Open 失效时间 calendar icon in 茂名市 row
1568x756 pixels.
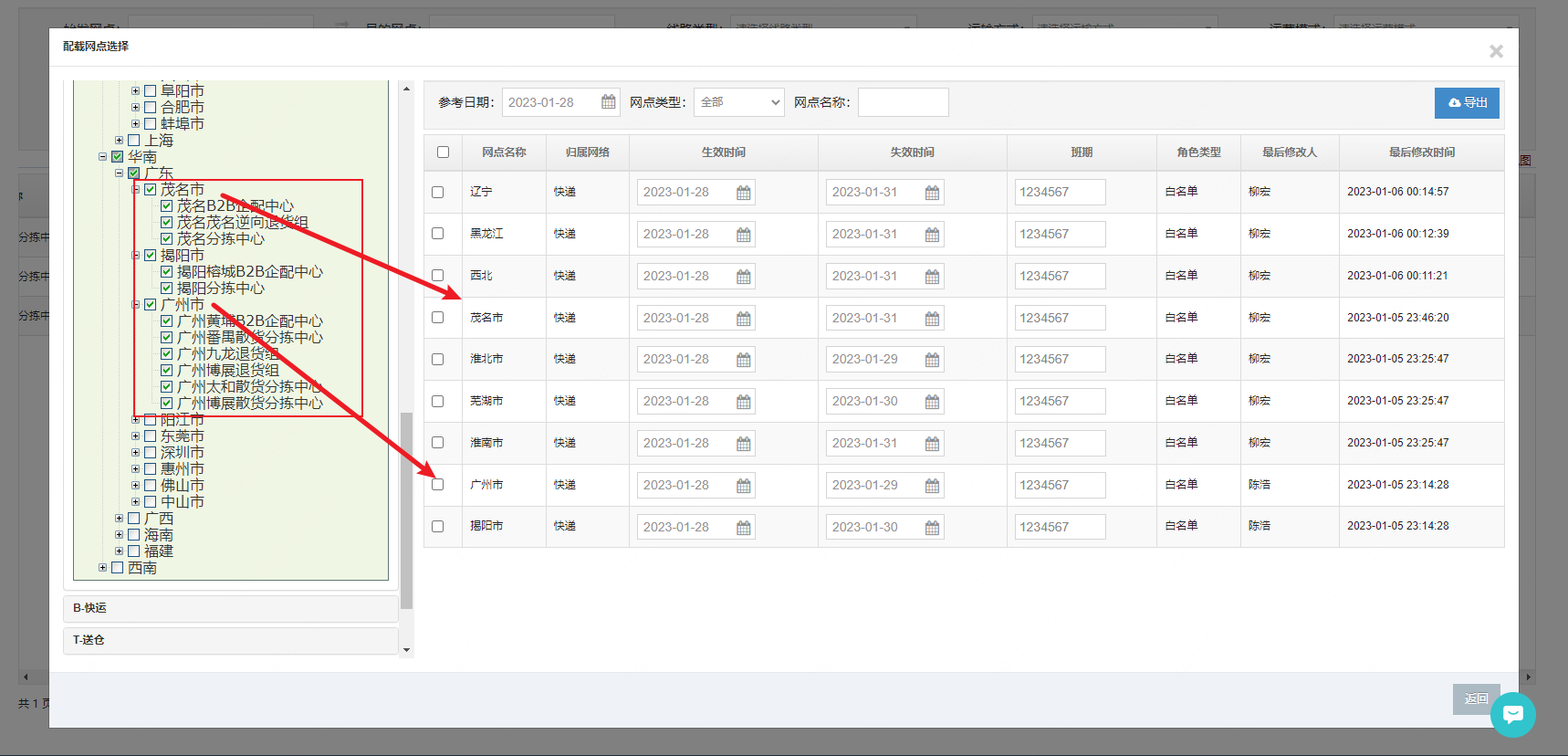tap(932, 319)
